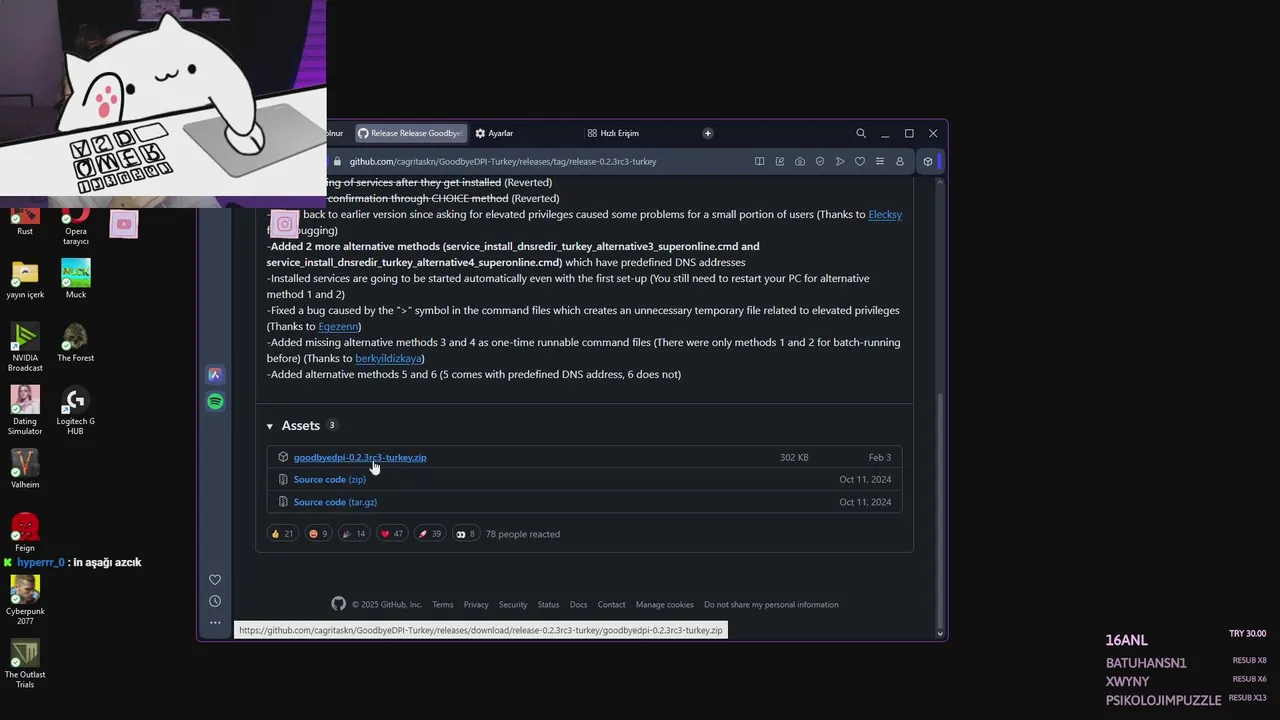Open new tab with plus button
The width and height of the screenshot is (1280, 720).
[x=708, y=133]
